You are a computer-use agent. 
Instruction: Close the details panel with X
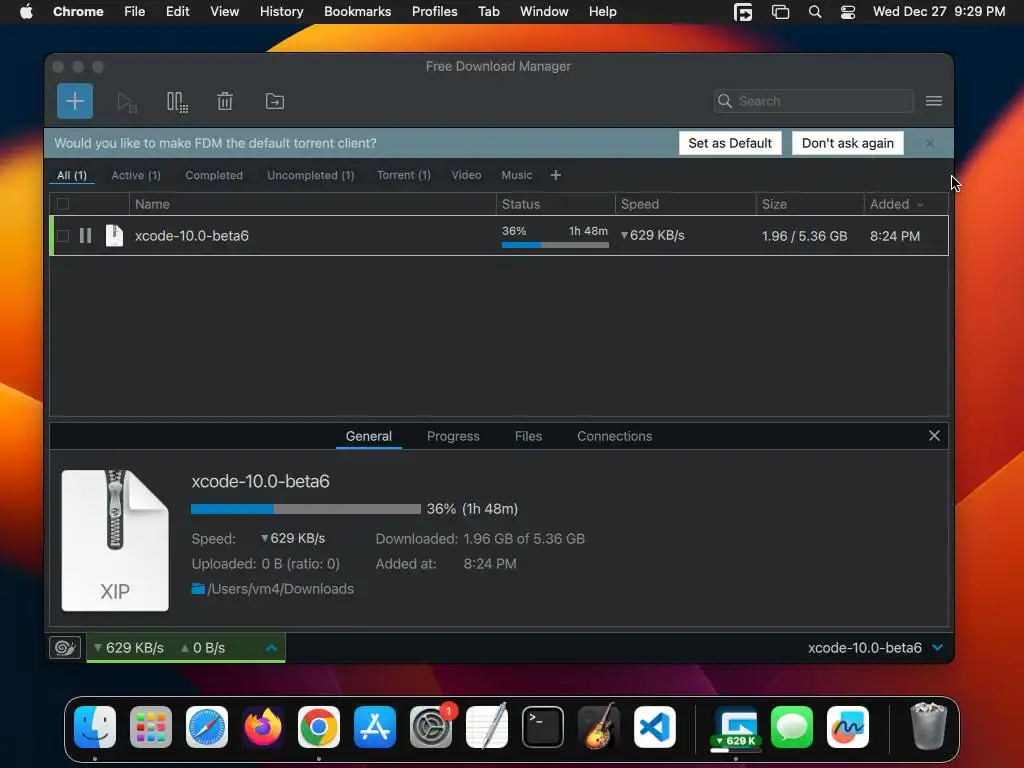(934, 436)
